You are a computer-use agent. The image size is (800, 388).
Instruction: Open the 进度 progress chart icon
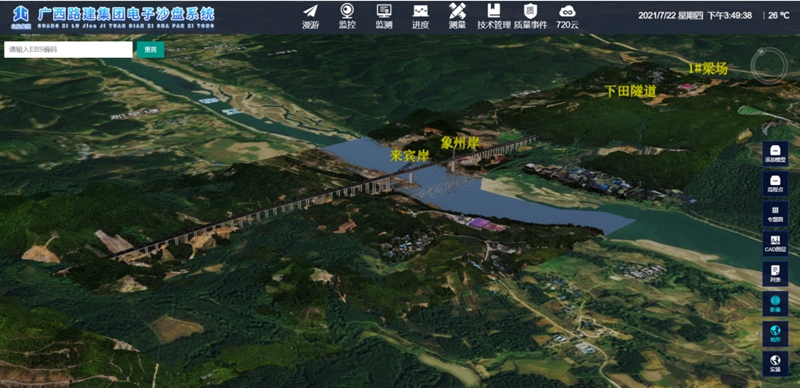pyautogui.click(x=420, y=16)
